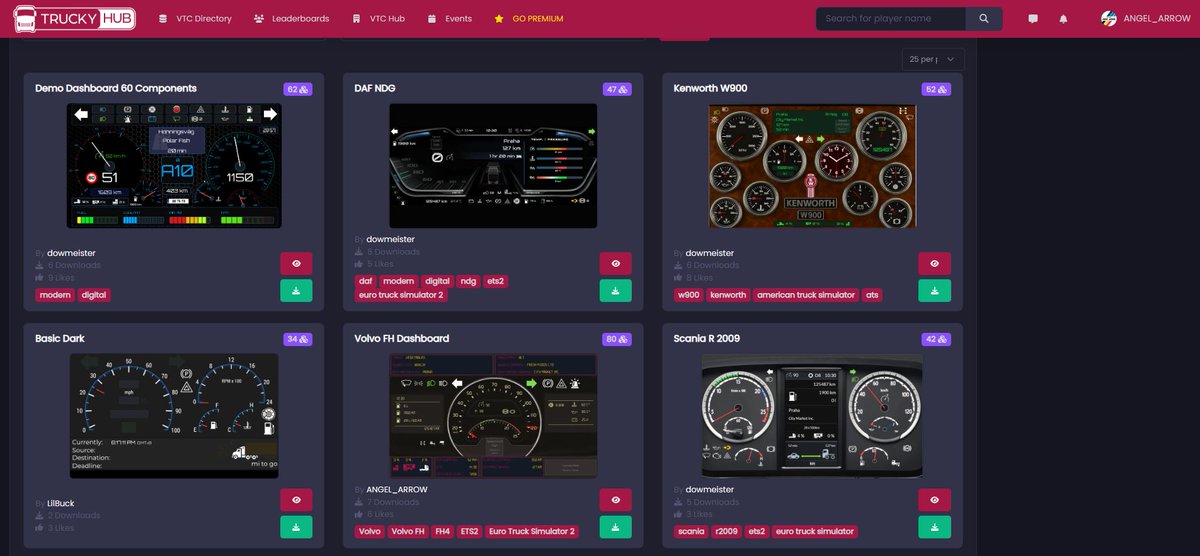Screen dimensions: 1200x556
Task: Select 'euro truck simulator 2' tag on DAF NDG
Action: click(x=400, y=296)
